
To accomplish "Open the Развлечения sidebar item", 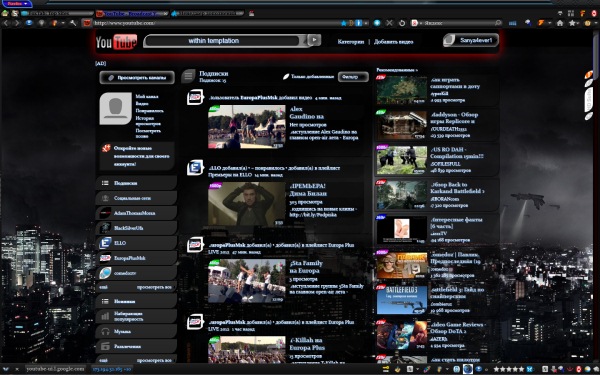I will point(136,346).
